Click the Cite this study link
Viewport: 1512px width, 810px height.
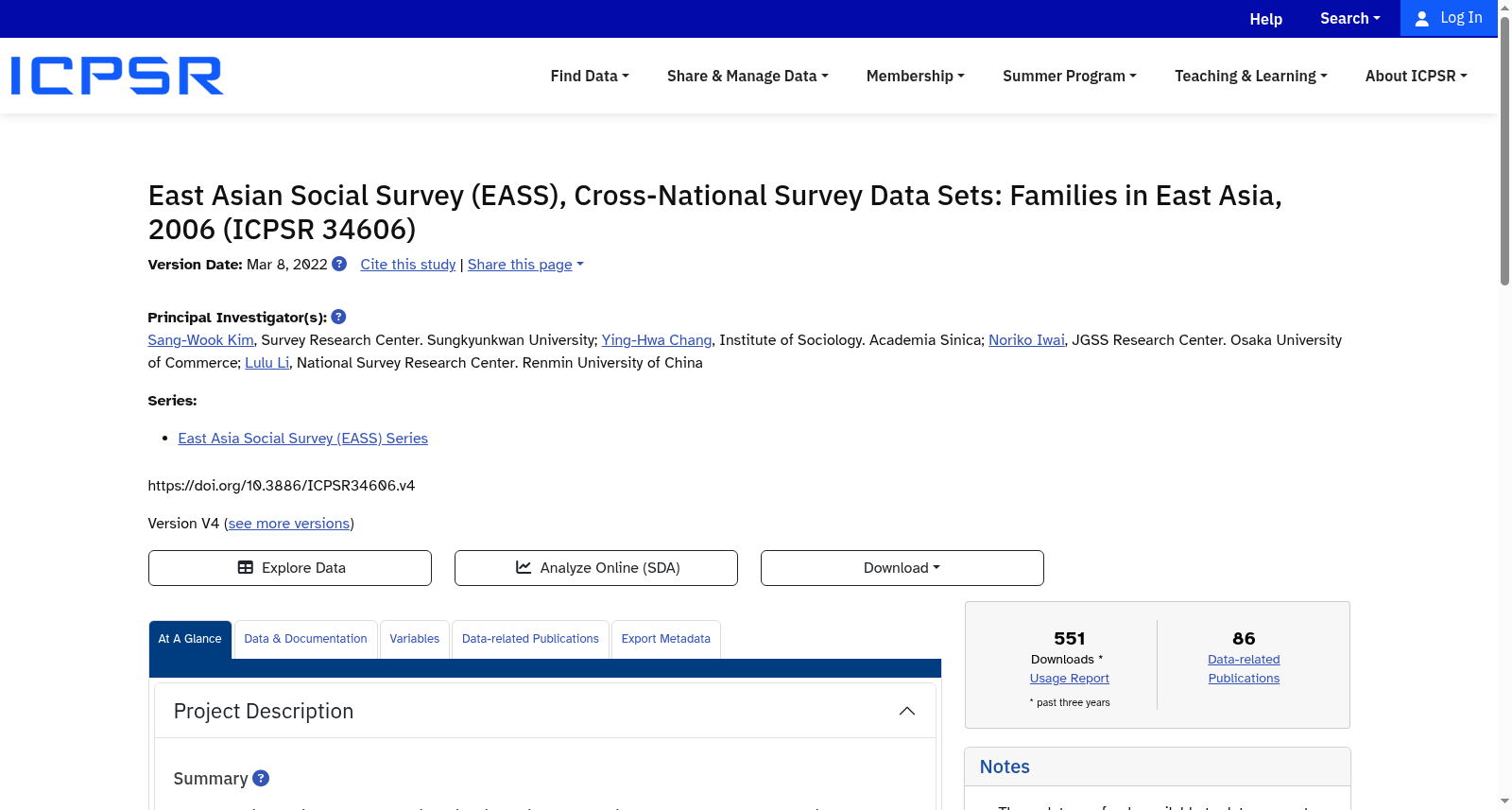[408, 265]
